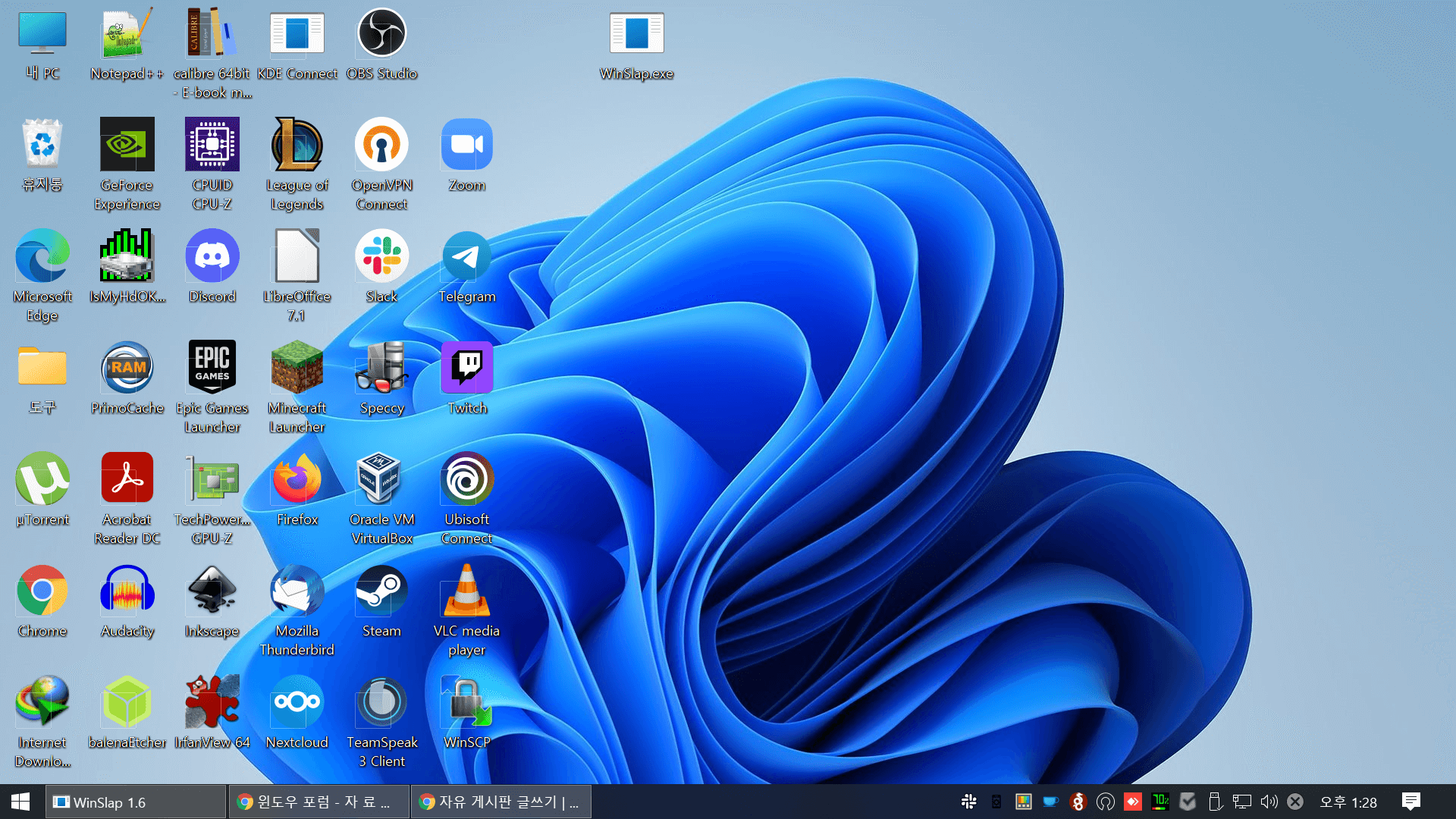Click the WinSlap.exe desktop file
This screenshot has width=1456, height=819.
(637, 45)
